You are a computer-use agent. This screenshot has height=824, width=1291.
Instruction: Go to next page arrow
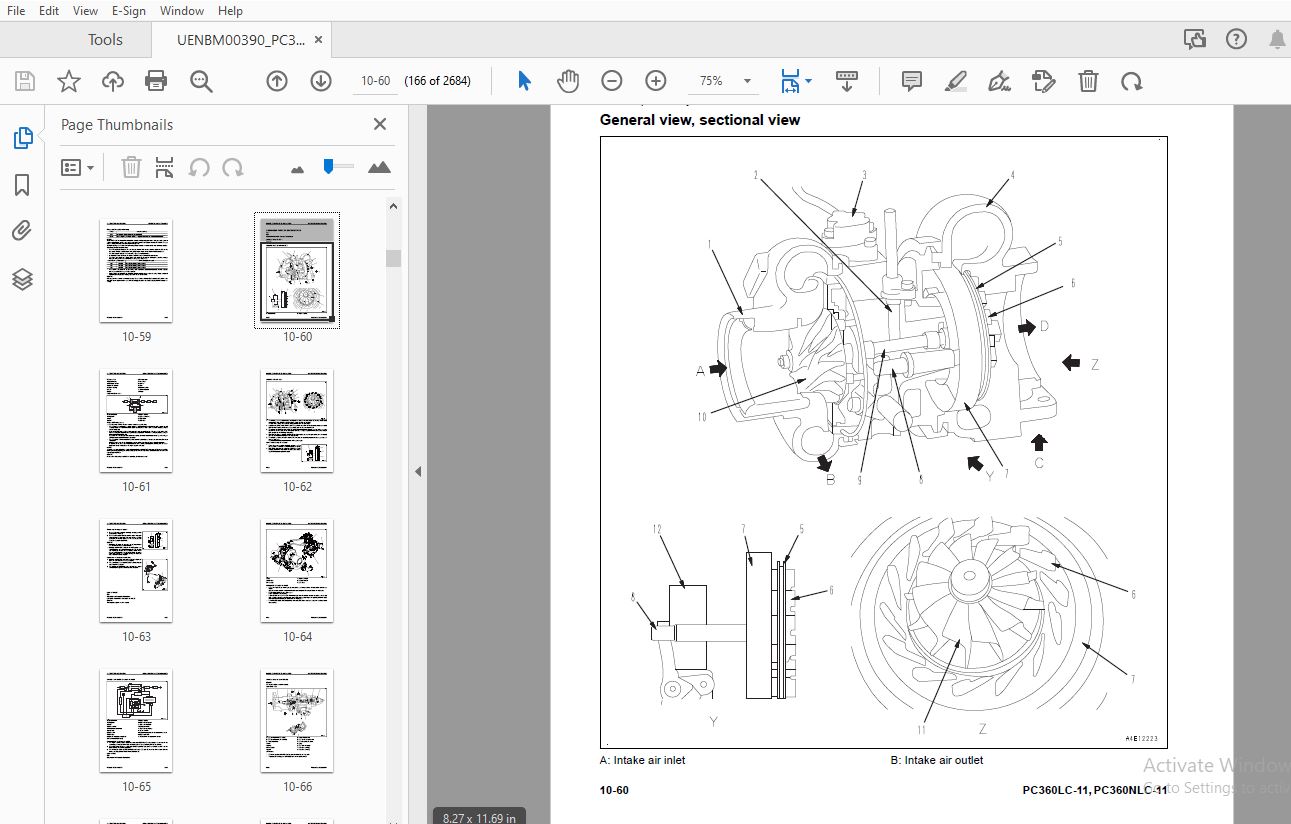321,81
